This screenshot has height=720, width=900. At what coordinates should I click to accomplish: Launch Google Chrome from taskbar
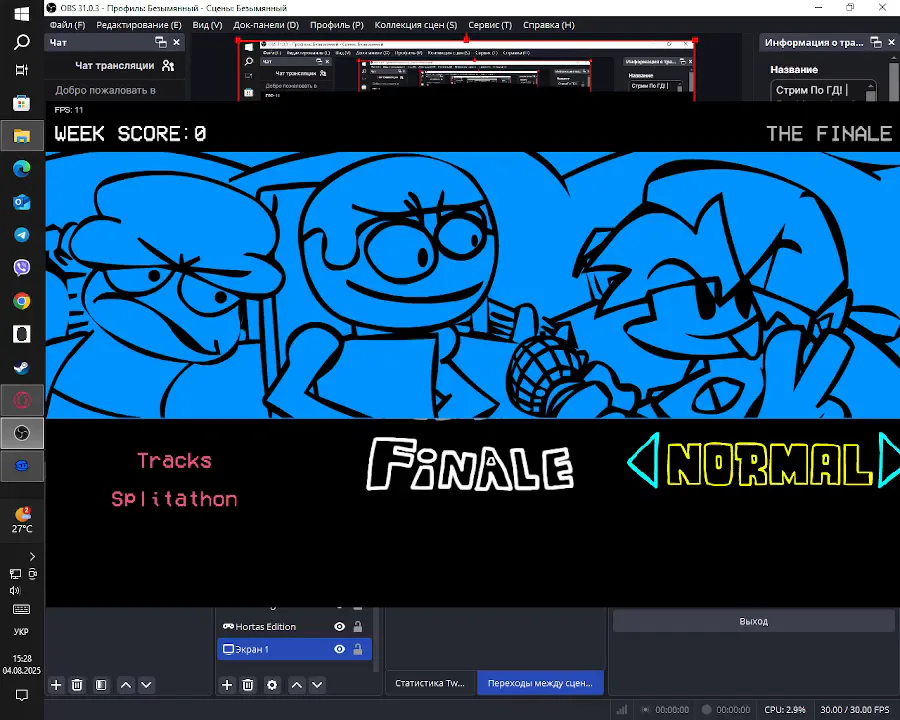pyautogui.click(x=22, y=301)
